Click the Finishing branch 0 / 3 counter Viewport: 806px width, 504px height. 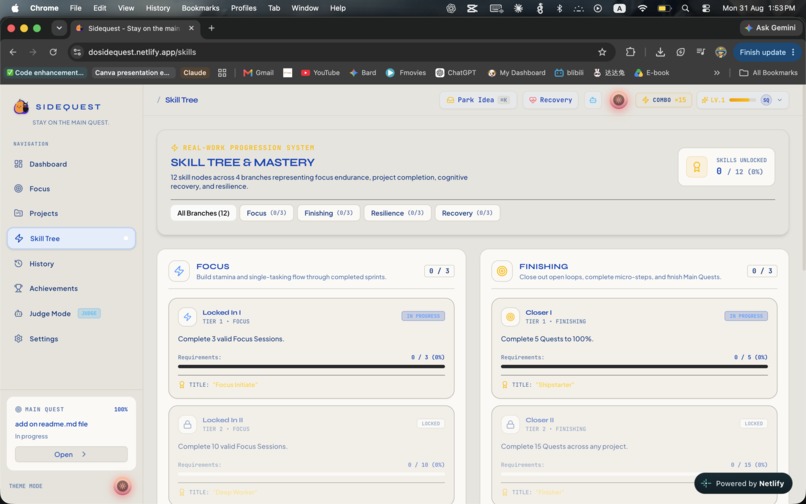762,271
